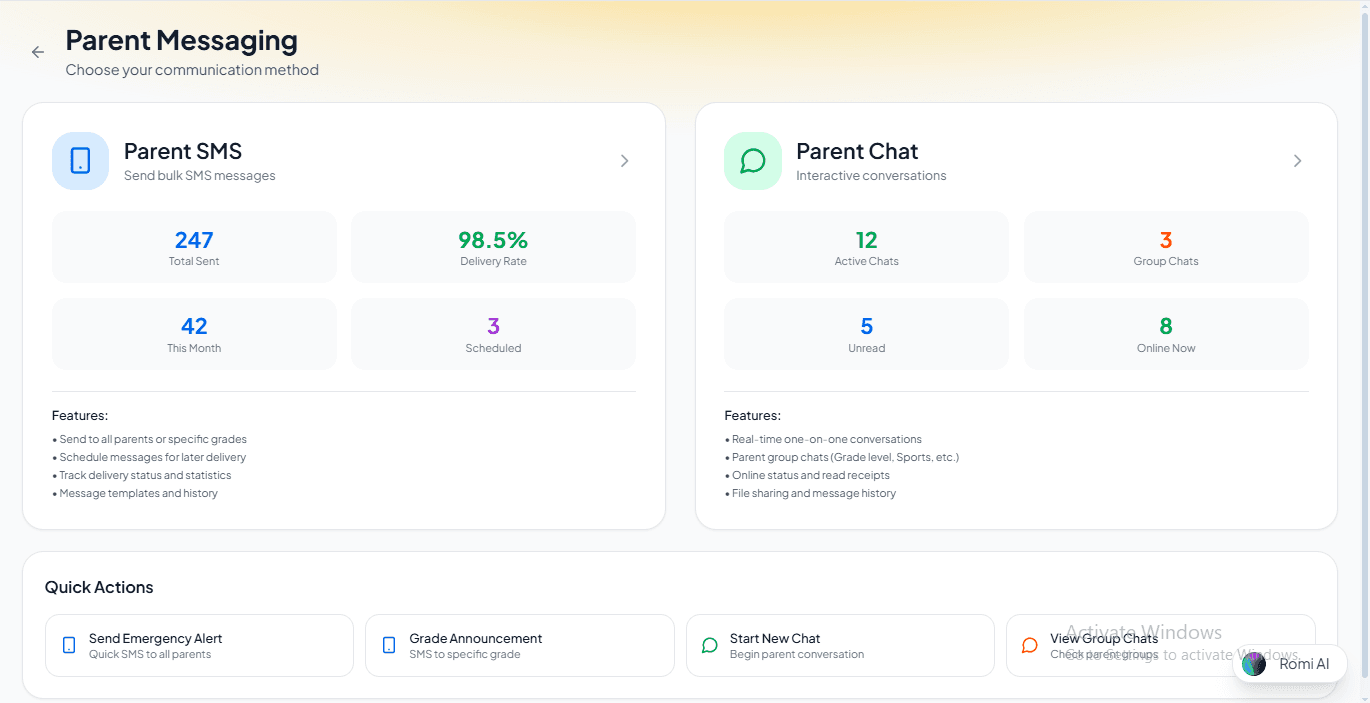Select the 3 Scheduled messages tile

[x=493, y=334]
